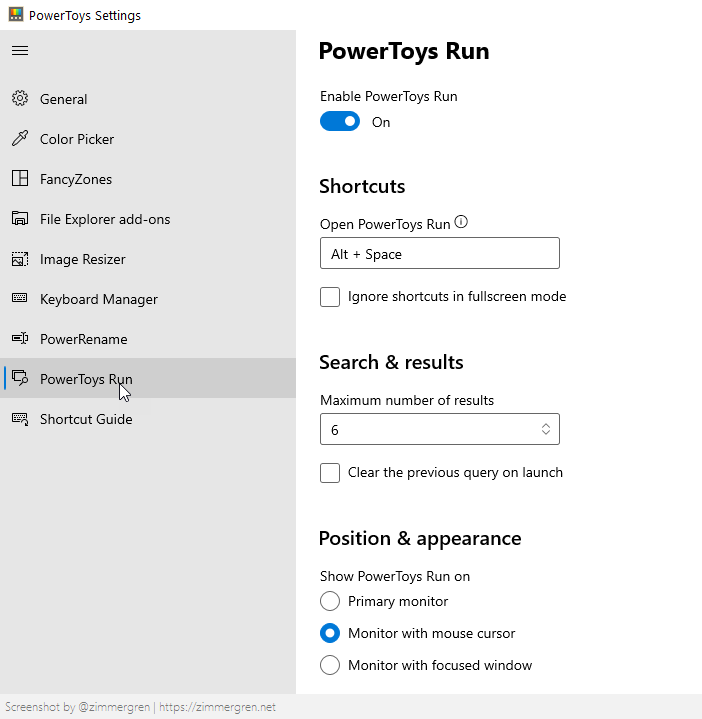Select the PowerToys Run menu entry

point(148,378)
